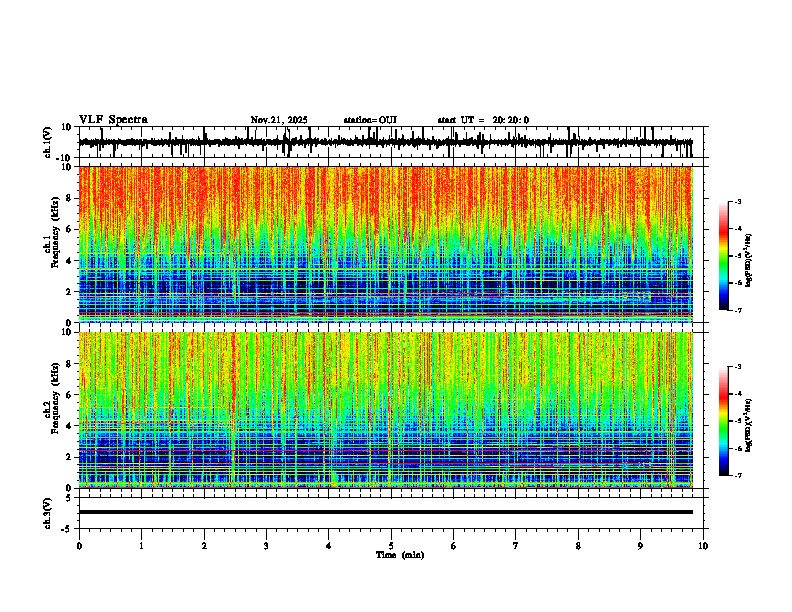Click time axis tick label "7"

pos(516,546)
